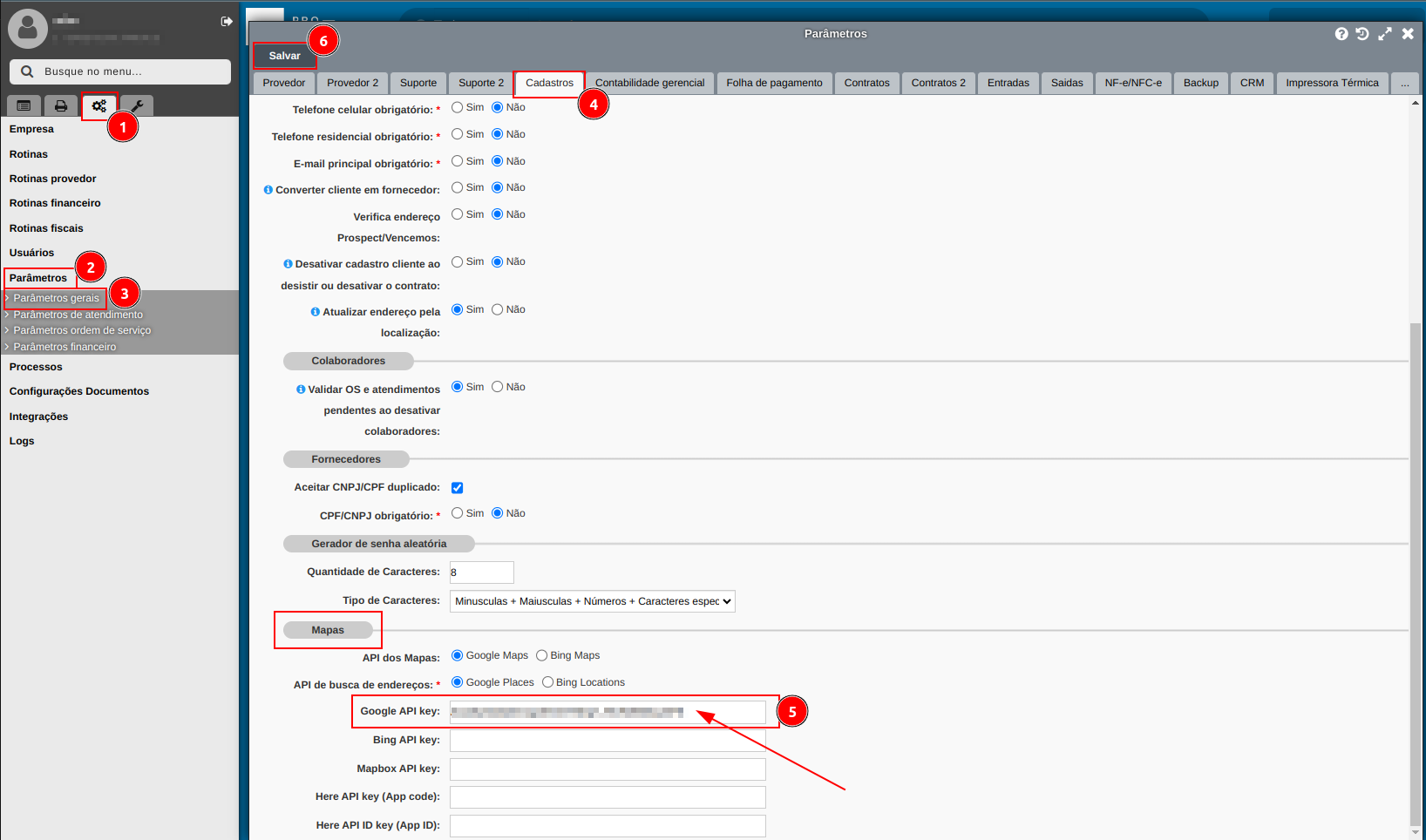Select Não for Validar OS e atendimentos
This screenshot has width=1426, height=840.
tap(498, 387)
